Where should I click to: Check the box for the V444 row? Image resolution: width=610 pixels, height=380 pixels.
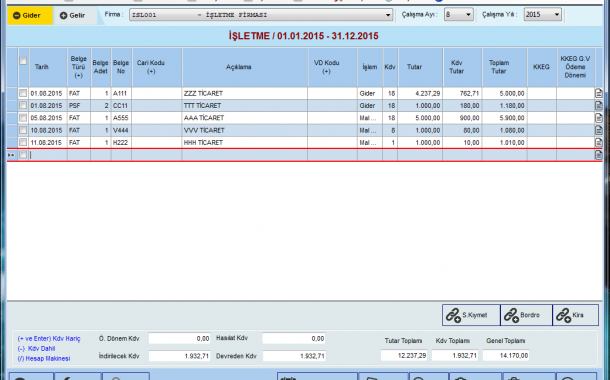pos(23,130)
